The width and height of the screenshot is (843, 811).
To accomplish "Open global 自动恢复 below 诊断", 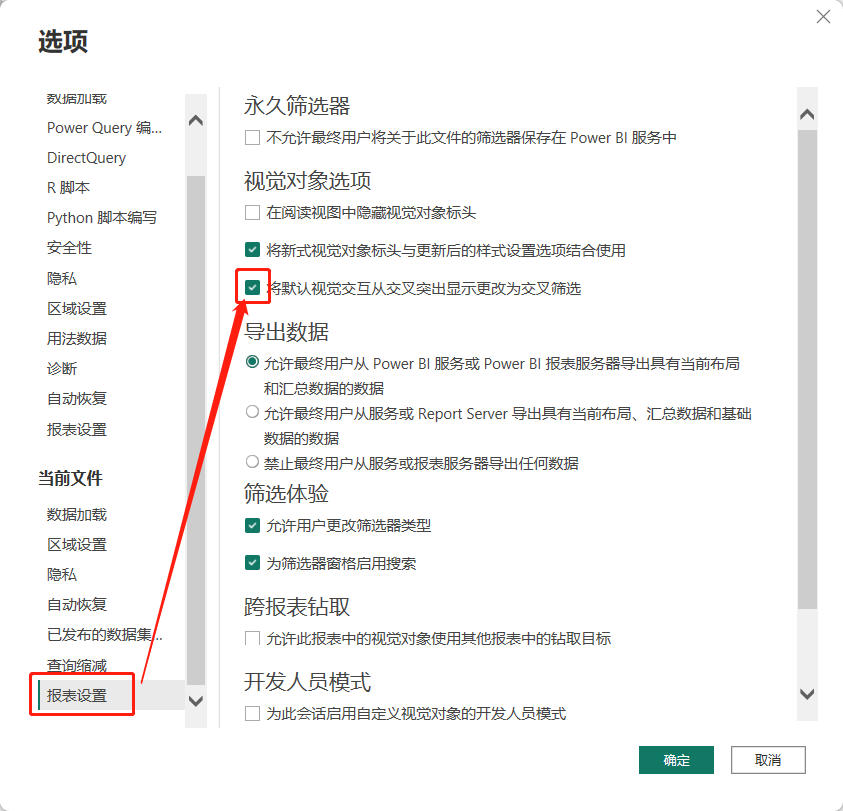I will [77, 399].
